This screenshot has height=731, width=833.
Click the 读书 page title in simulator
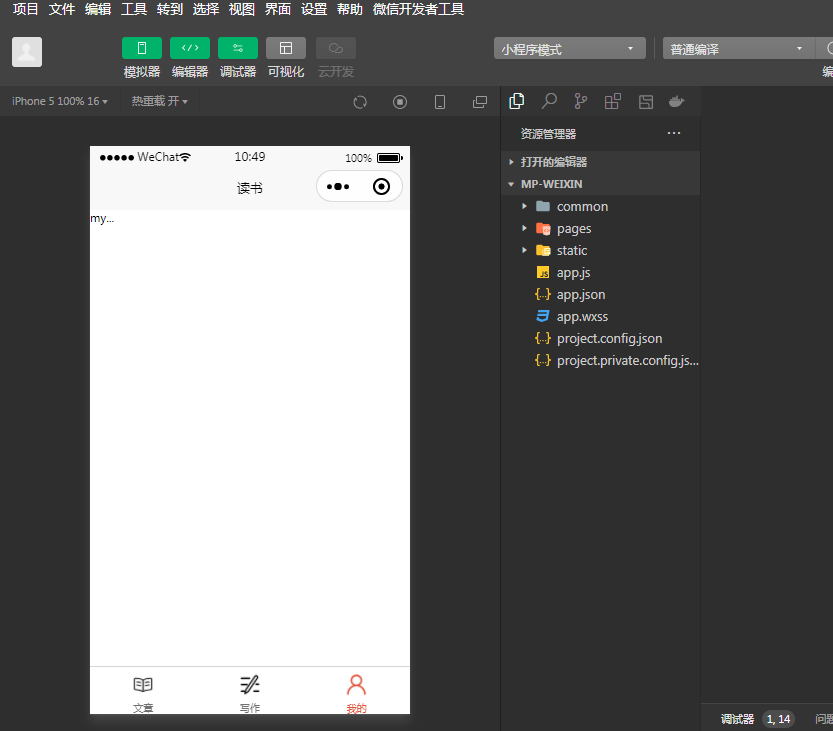[x=250, y=188]
